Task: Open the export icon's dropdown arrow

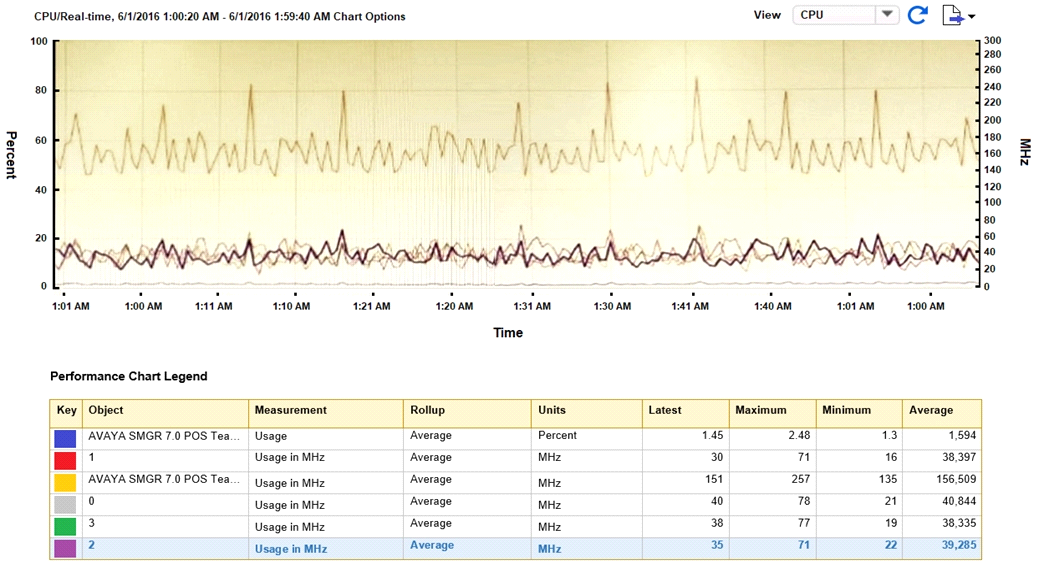Action: 972,17
